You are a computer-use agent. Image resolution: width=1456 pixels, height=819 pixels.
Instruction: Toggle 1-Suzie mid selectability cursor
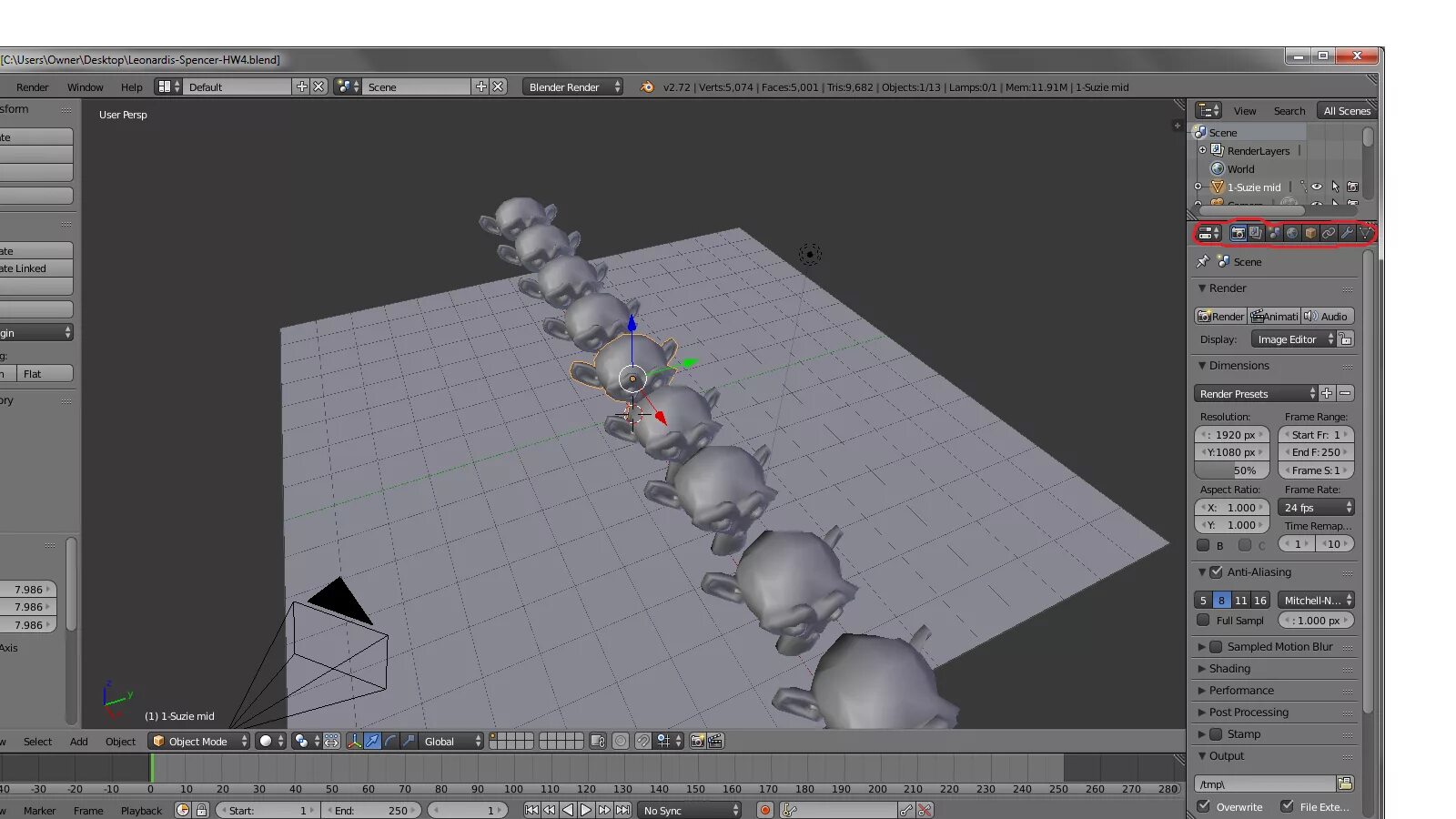(x=1335, y=187)
